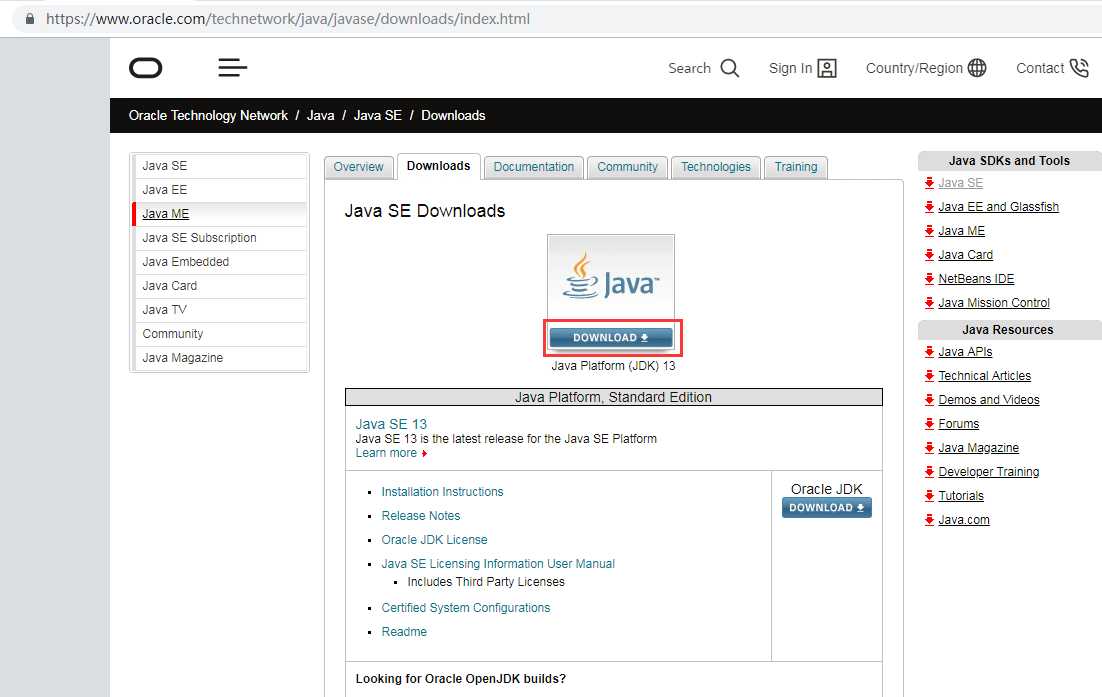
Task: Open Java Magazine link under Java Resources
Action: 978,448
